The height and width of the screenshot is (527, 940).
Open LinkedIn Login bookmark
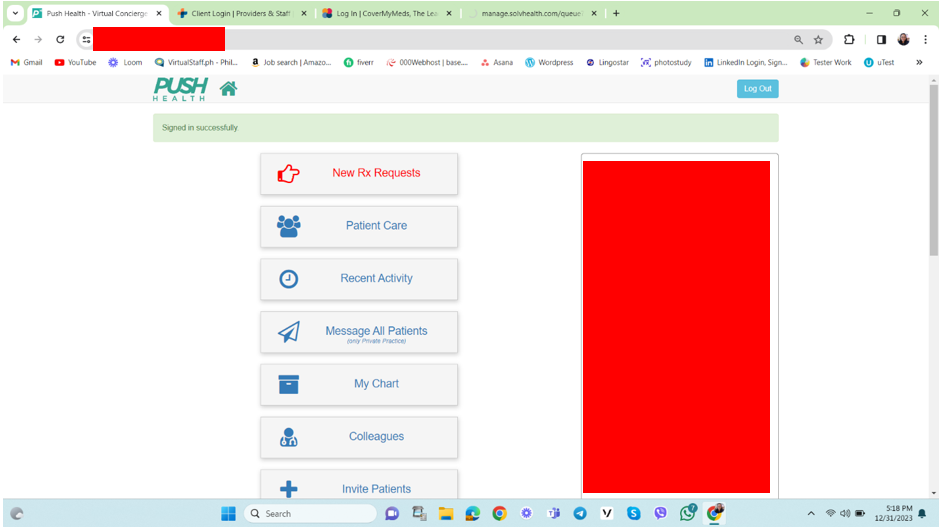click(x=745, y=62)
